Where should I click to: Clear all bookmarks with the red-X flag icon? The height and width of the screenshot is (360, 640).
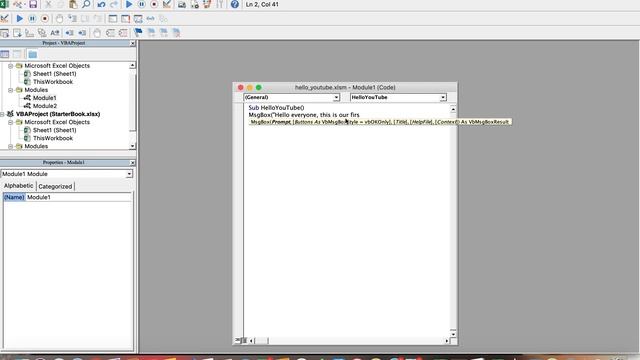pyautogui.click(x=176, y=33)
